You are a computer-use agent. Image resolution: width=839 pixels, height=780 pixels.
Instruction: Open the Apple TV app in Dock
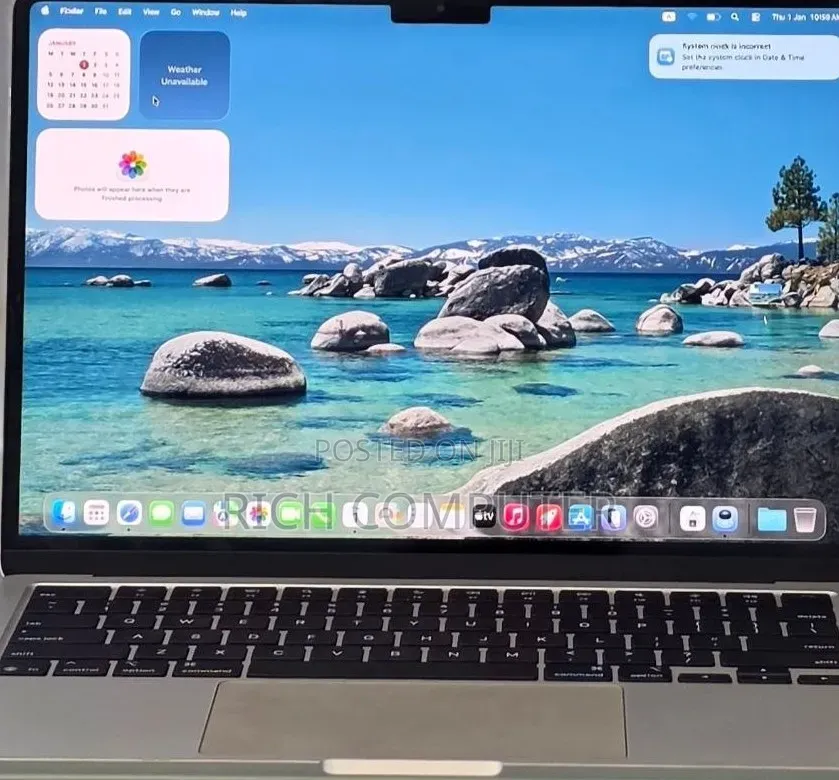484,516
